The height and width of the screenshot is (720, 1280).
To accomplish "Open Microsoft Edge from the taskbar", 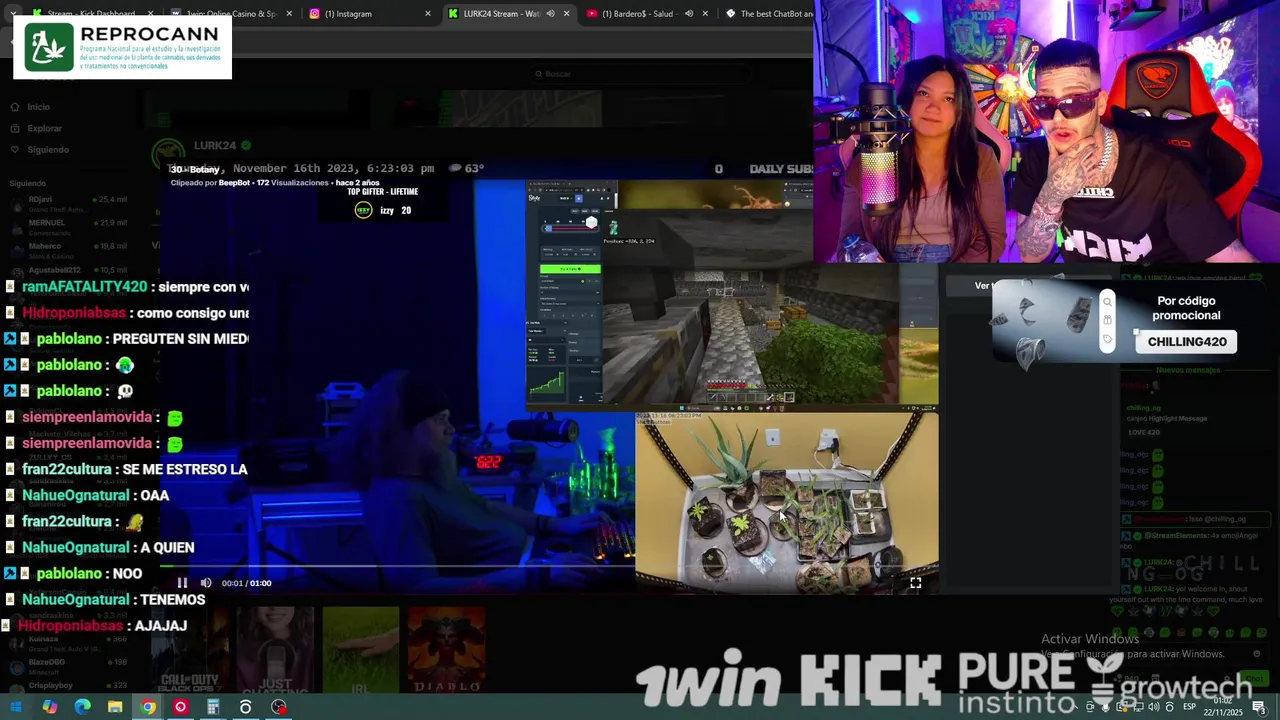I will [83, 707].
